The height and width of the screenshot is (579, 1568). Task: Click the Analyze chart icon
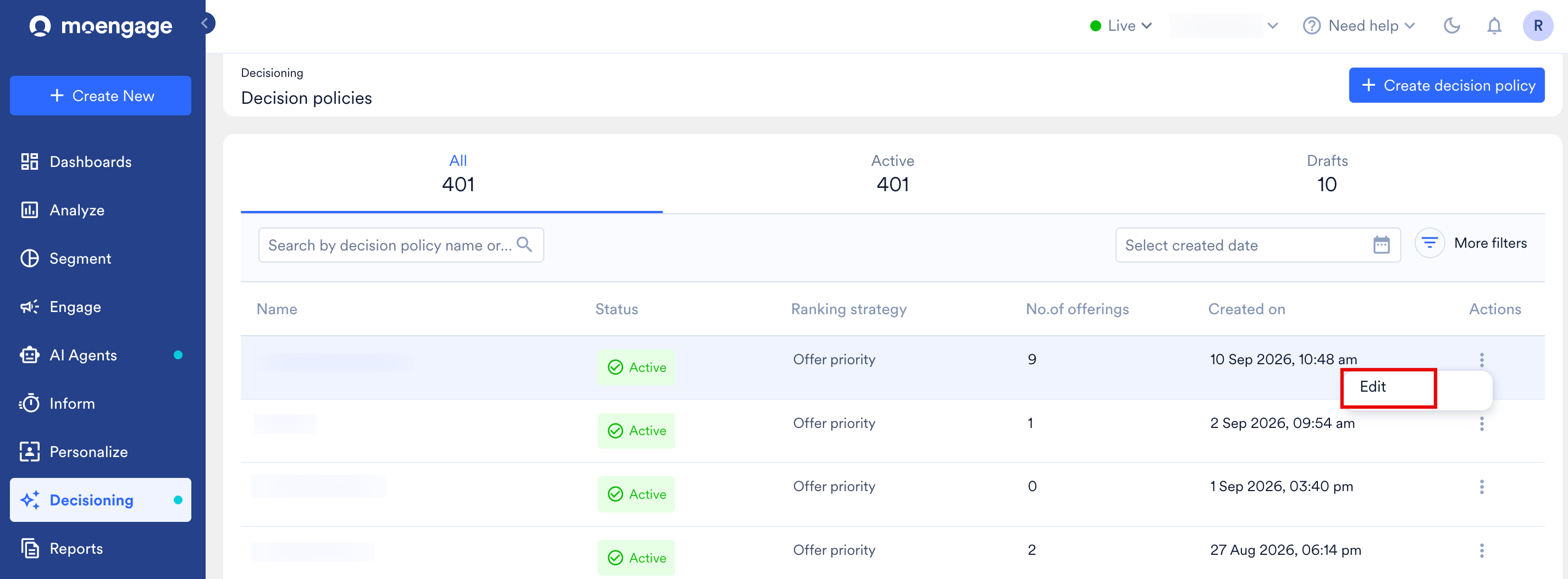[29, 210]
